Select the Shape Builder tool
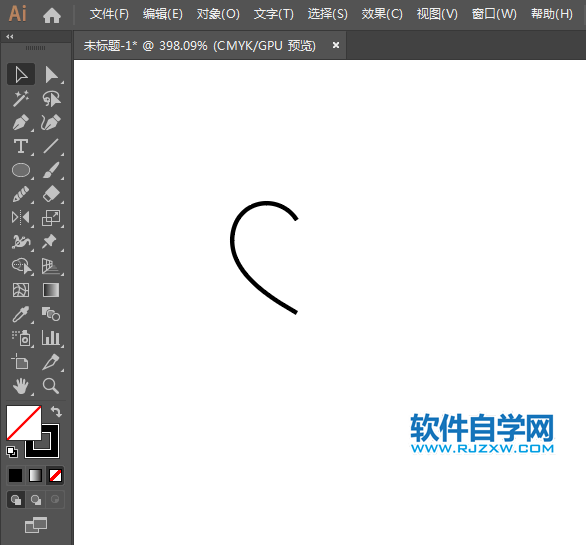Screen dimensions: 586x545 click(21, 266)
